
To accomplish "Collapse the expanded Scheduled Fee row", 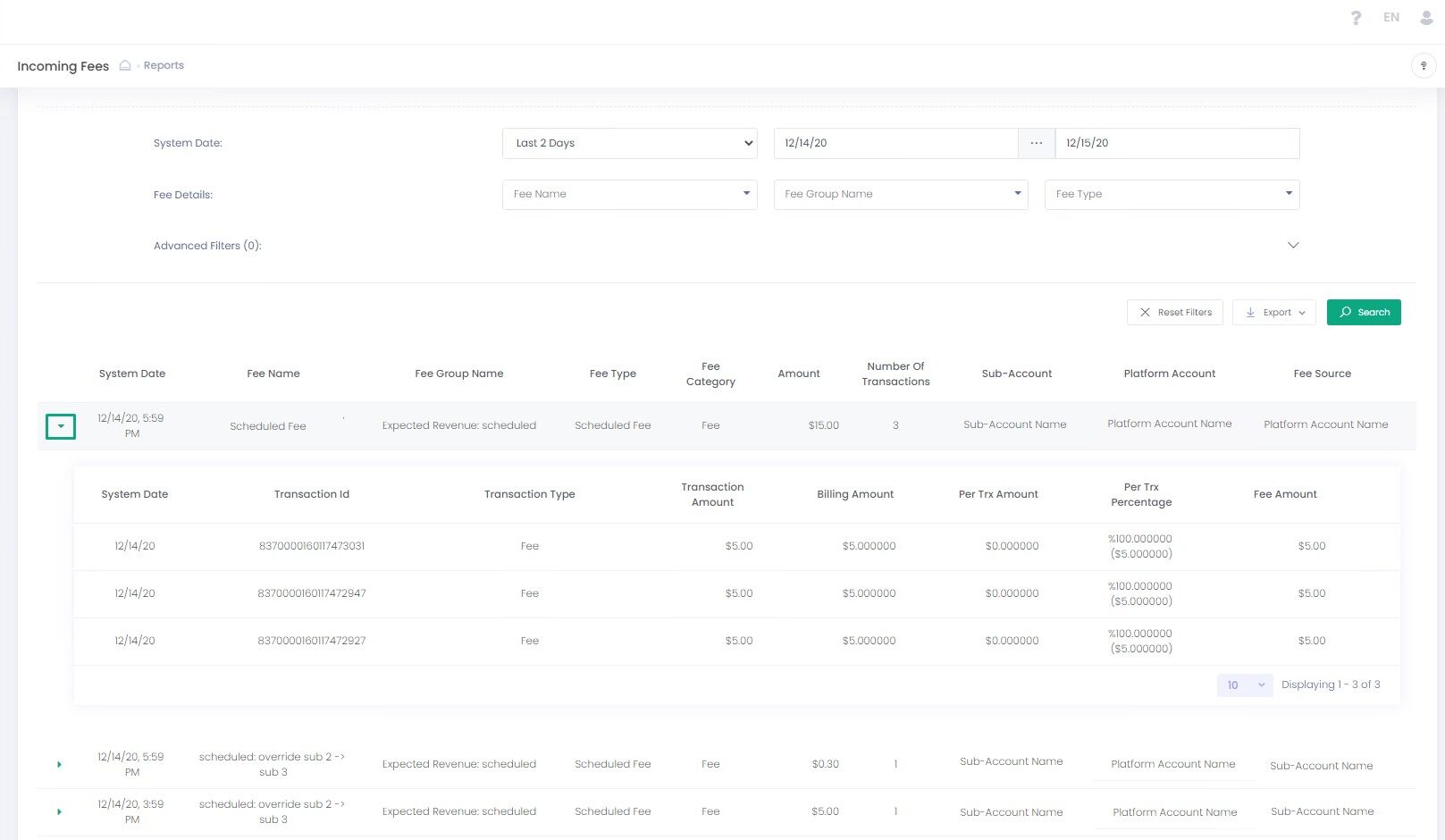I will click(61, 426).
